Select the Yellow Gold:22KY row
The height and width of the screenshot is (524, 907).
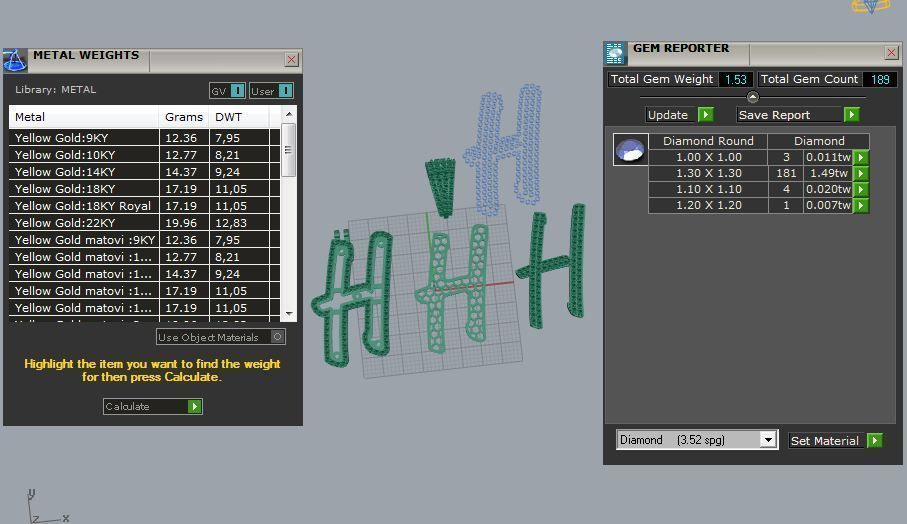145,223
